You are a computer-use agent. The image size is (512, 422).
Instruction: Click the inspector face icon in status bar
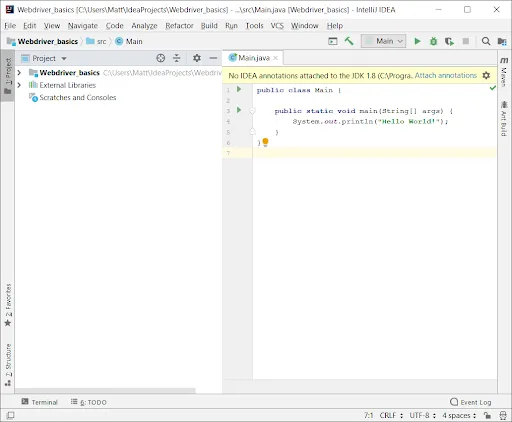point(503,415)
